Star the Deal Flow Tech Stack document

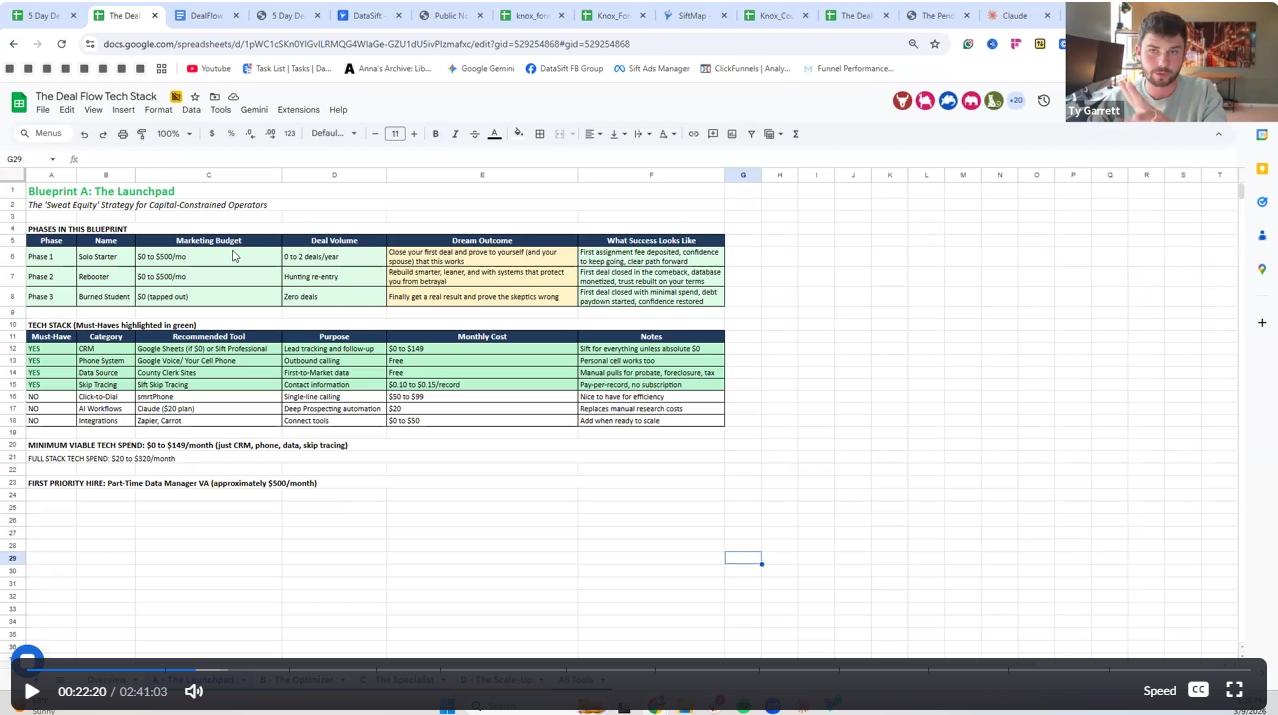pos(195,97)
